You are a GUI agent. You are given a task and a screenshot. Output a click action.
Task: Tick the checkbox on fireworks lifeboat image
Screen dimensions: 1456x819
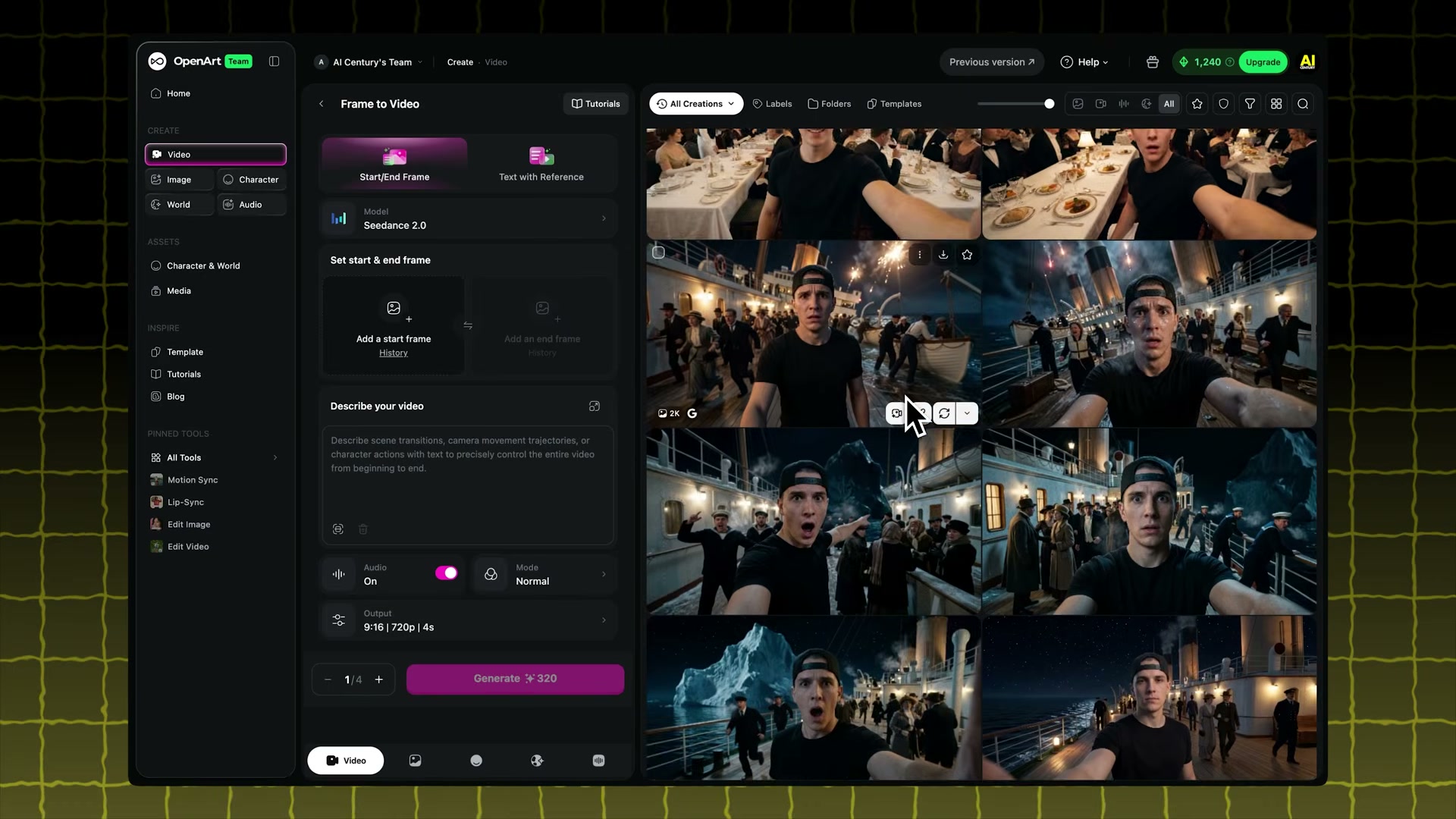[x=659, y=253]
